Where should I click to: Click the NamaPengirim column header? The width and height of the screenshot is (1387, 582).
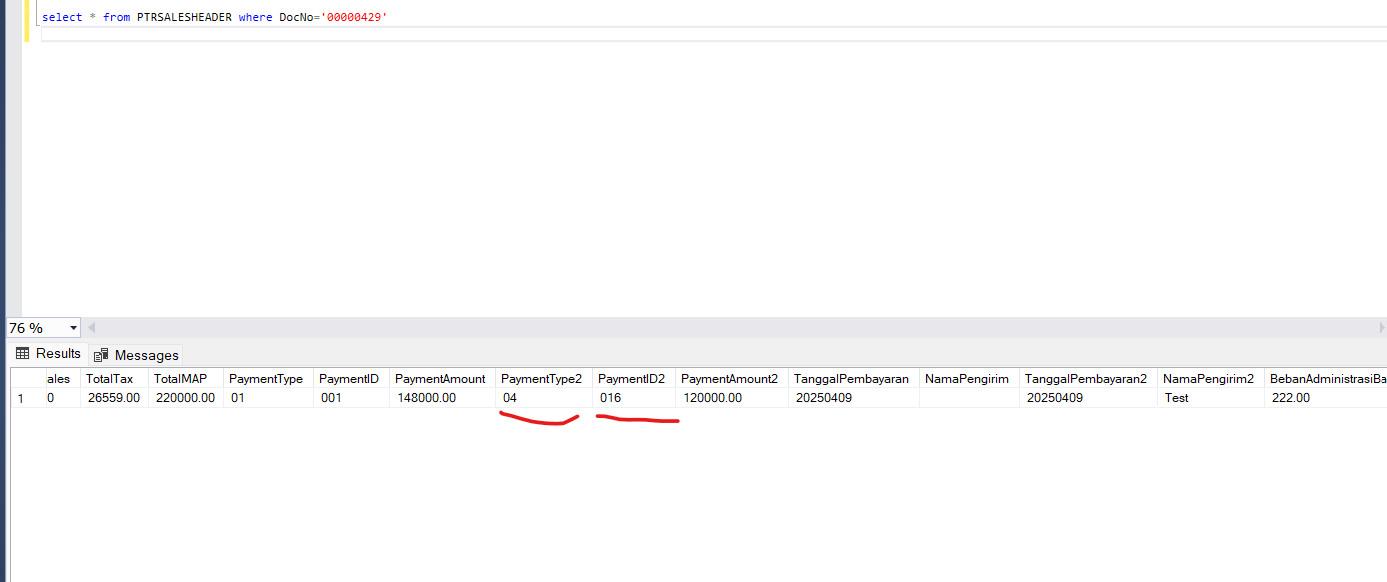pyautogui.click(x=970, y=379)
